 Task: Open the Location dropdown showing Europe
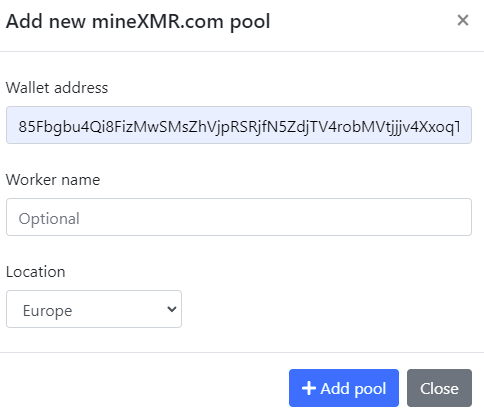tap(94, 309)
